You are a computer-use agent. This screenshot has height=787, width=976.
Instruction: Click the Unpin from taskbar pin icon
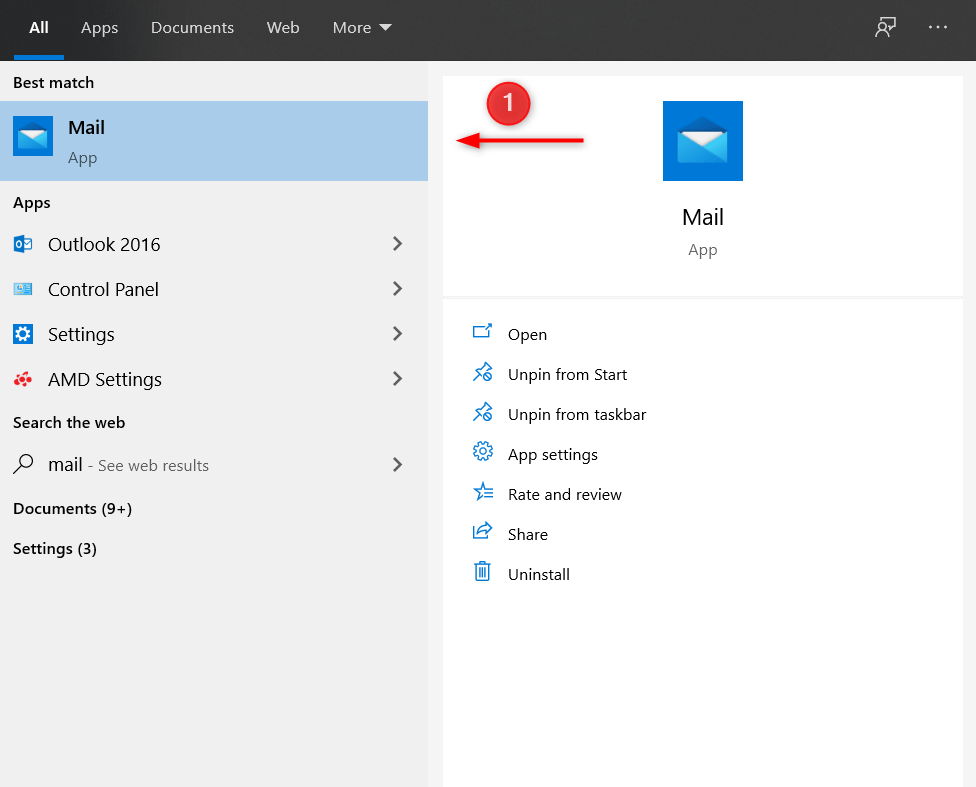click(482, 412)
